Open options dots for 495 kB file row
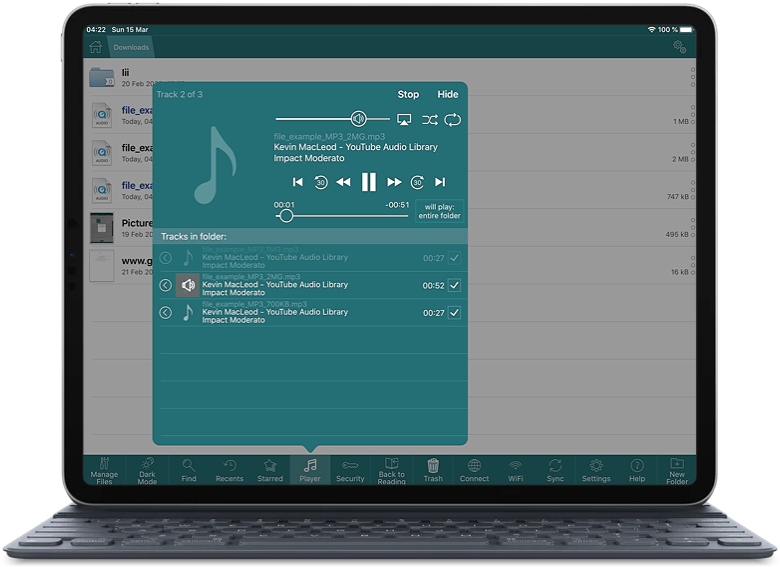 [693, 227]
